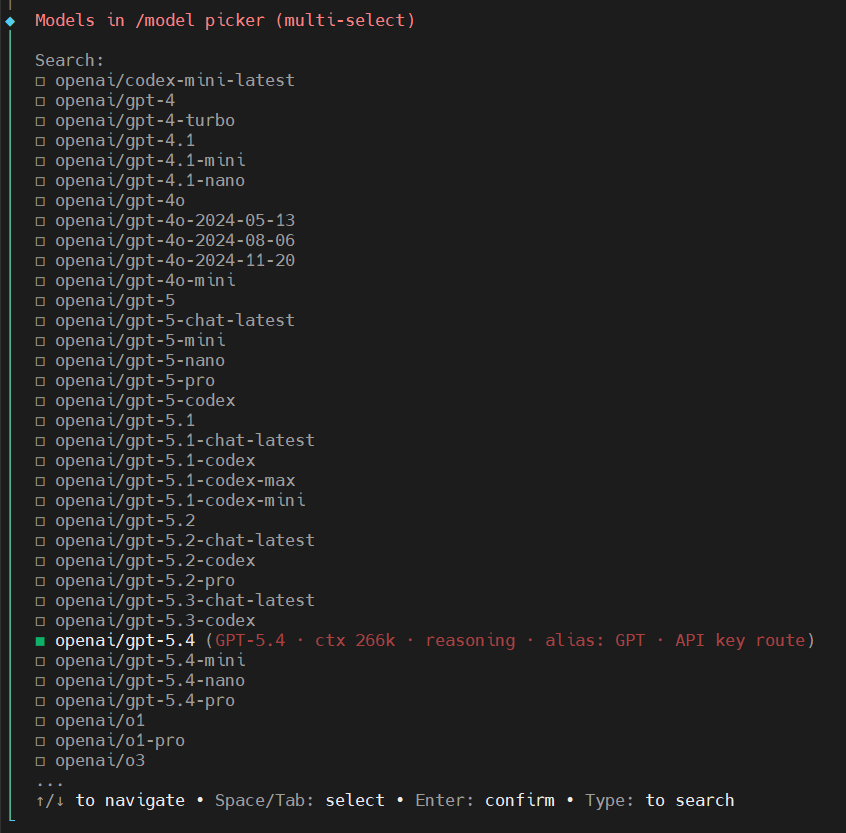Choose openai/gpt-4.1-nano from the list
The height and width of the screenshot is (833, 846).
[150, 181]
